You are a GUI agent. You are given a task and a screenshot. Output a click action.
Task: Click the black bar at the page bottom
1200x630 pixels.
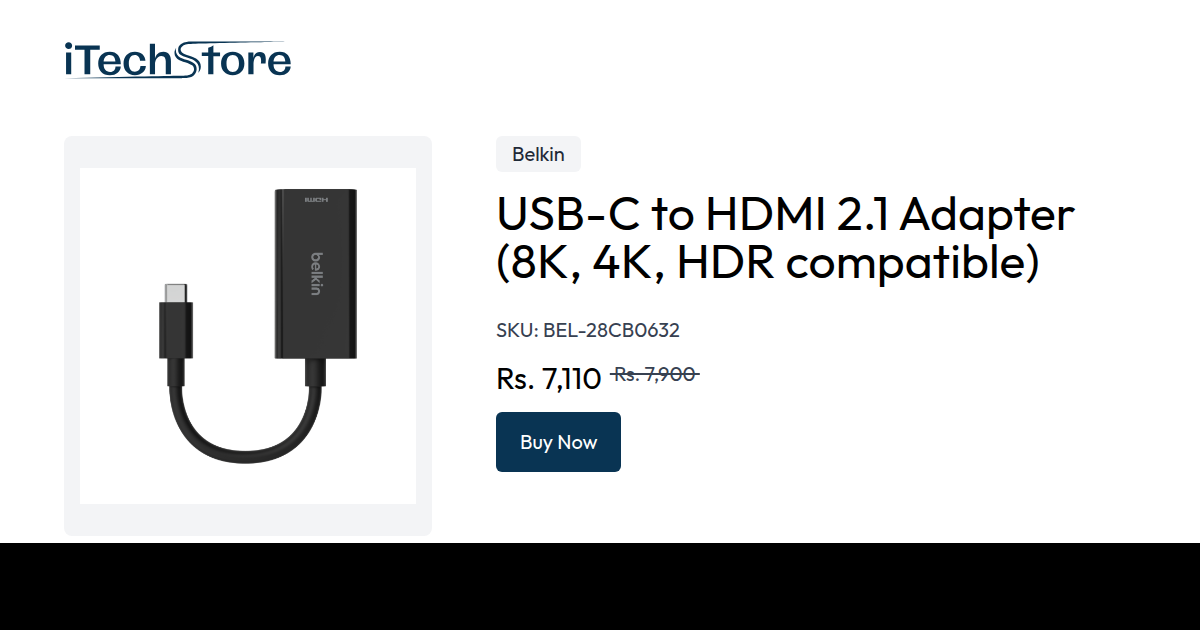point(600,587)
